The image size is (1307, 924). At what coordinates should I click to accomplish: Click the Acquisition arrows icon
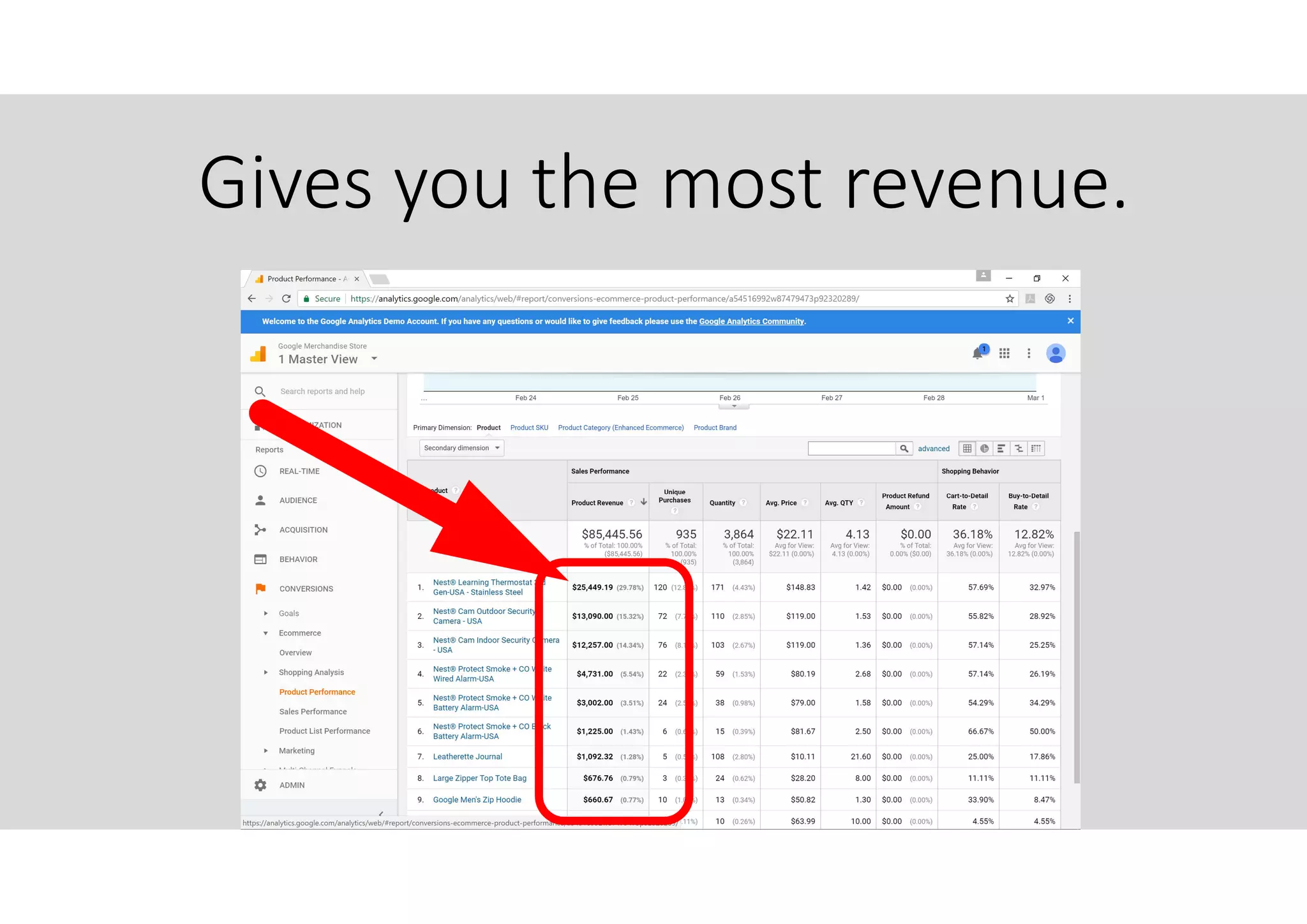260,530
